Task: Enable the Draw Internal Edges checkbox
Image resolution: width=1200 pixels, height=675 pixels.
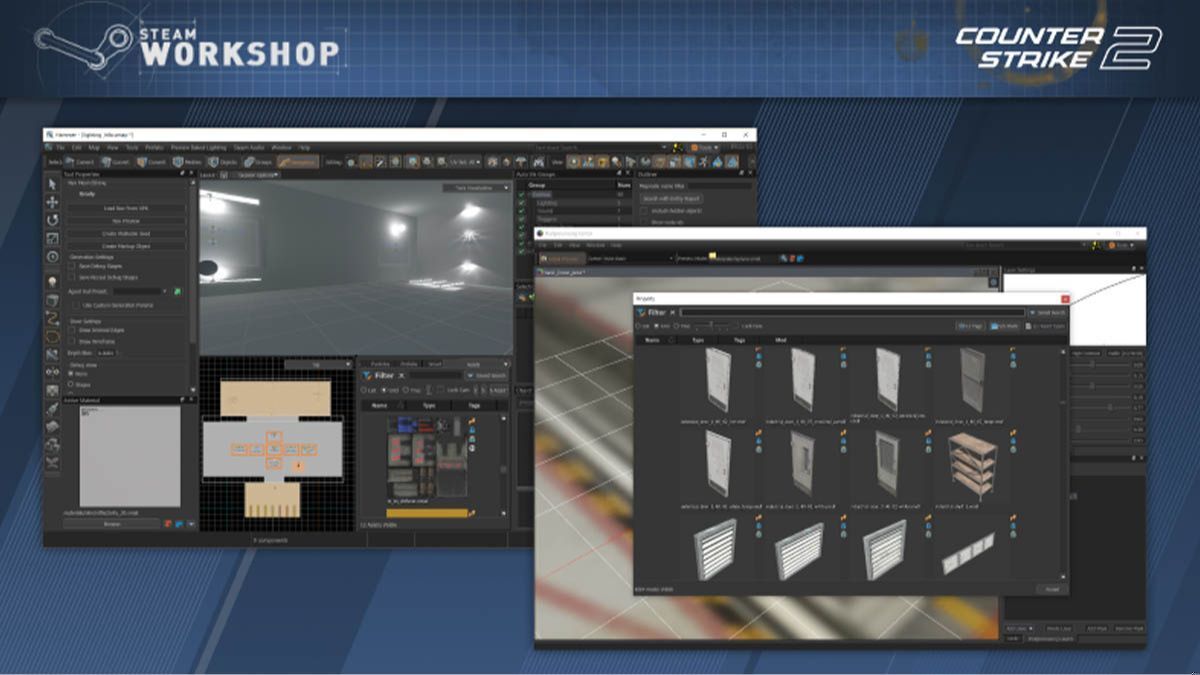Action: point(72,329)
